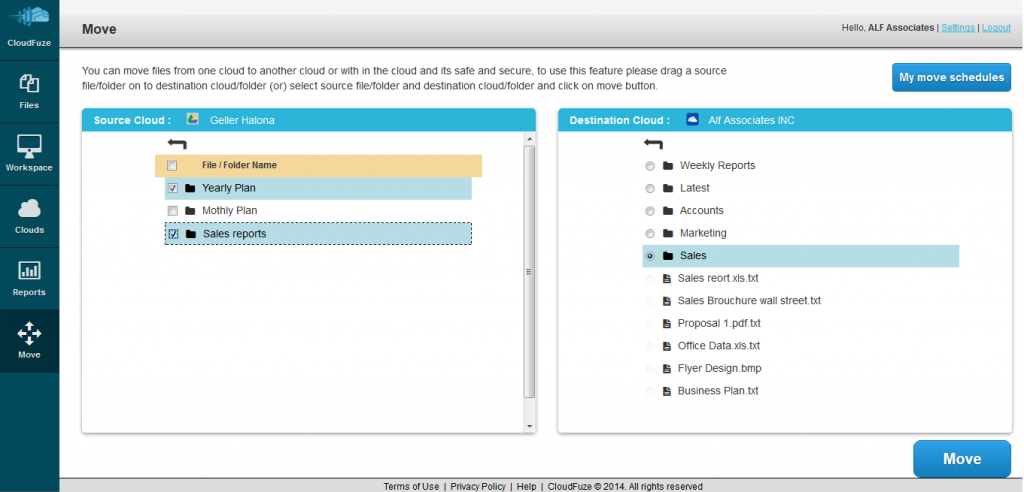Click the Accounts folder name

click(x=701, y=211)
